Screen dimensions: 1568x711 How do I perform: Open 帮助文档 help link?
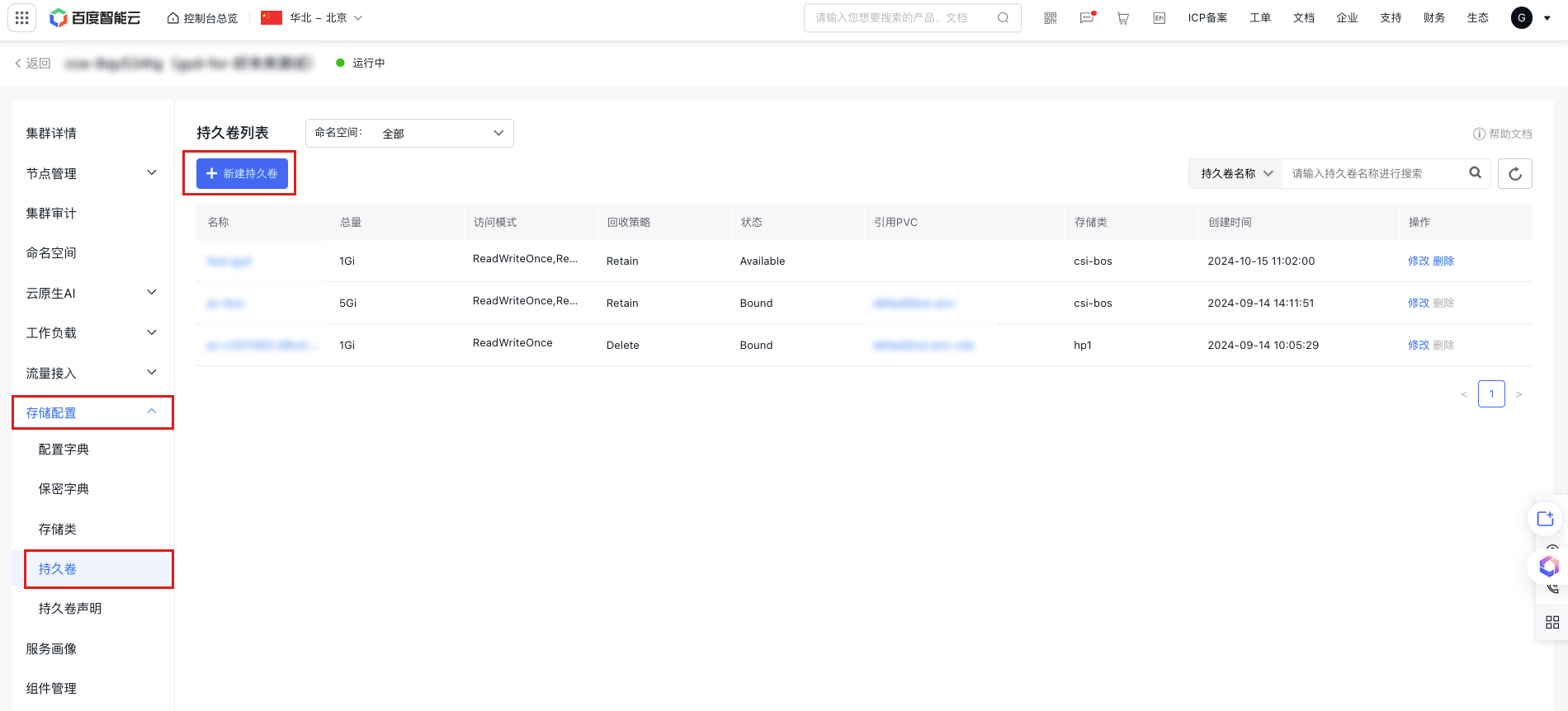tap(1503, 134)
